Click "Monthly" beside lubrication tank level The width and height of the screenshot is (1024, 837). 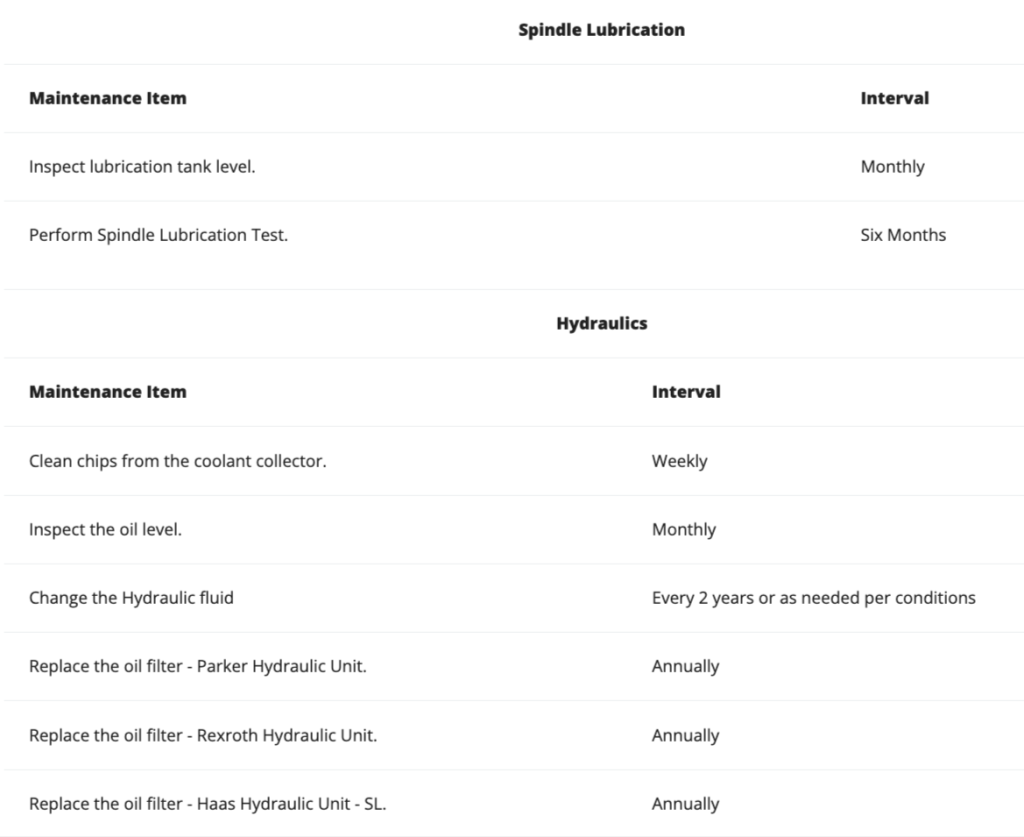(x=892, y=167)
